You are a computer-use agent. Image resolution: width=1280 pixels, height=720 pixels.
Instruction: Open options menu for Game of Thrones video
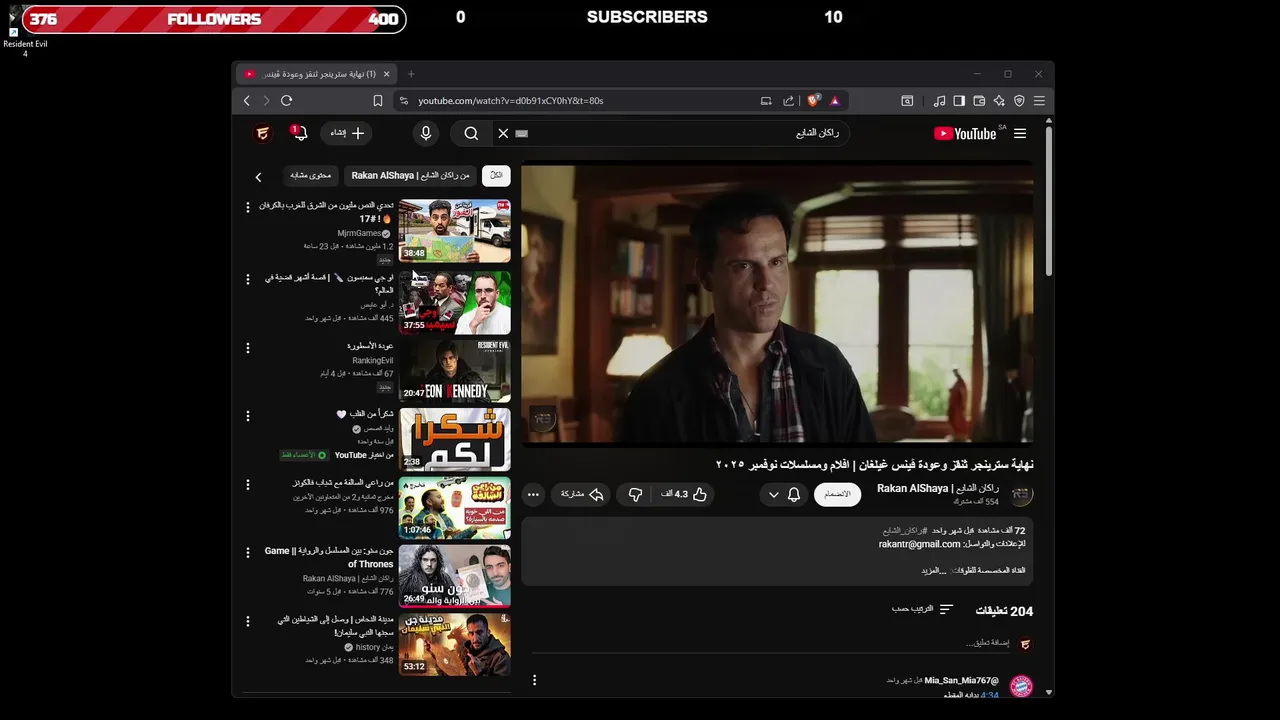[x=248, y=553]
